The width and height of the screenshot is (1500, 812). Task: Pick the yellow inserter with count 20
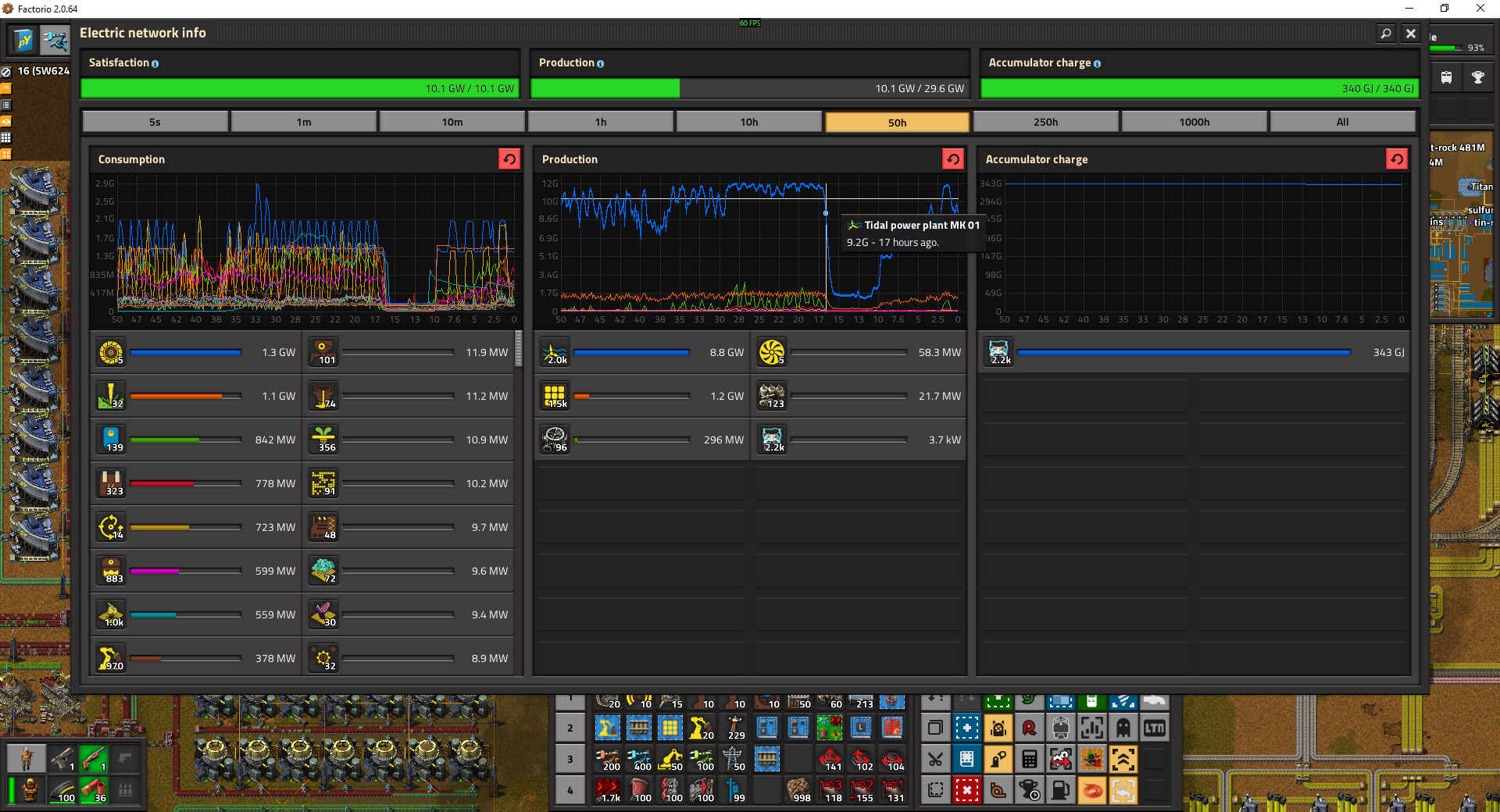point(702,728)
